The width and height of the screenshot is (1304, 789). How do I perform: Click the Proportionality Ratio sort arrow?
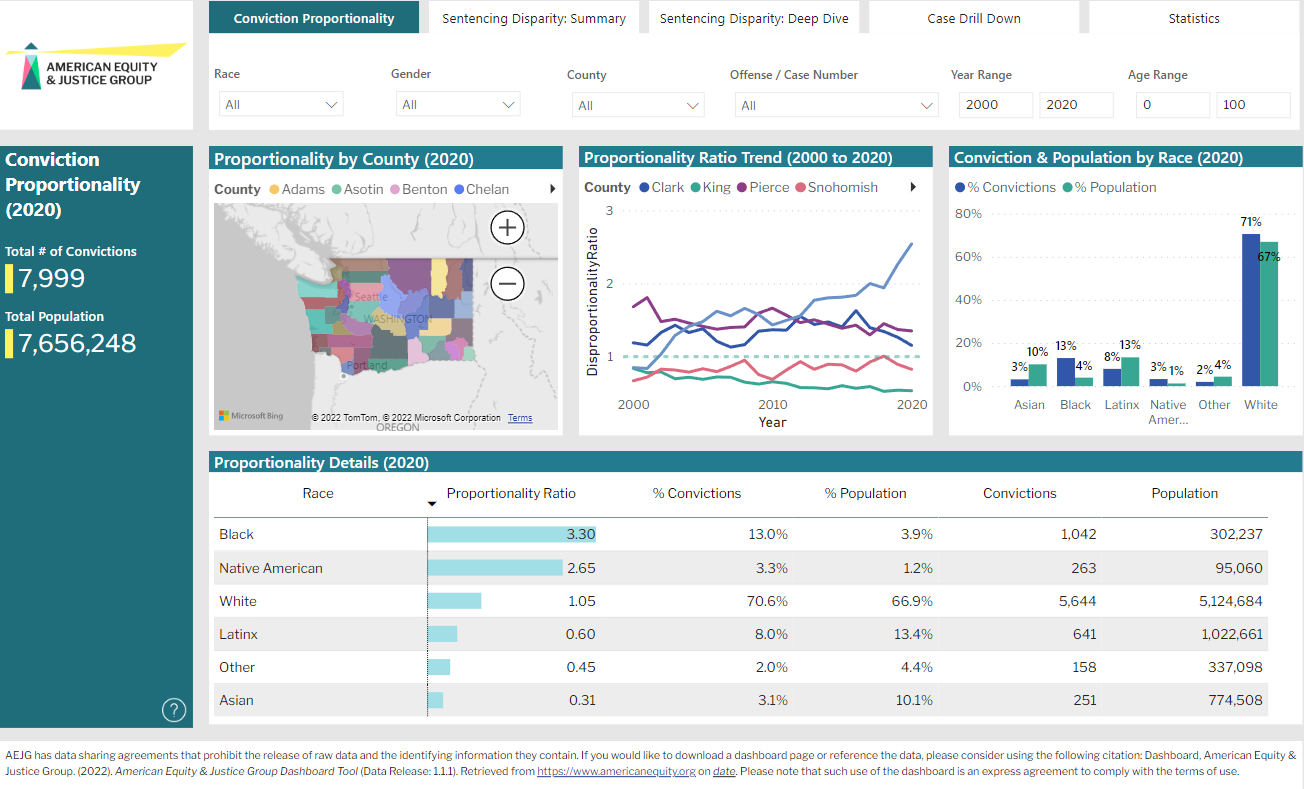tap(432, 504)
